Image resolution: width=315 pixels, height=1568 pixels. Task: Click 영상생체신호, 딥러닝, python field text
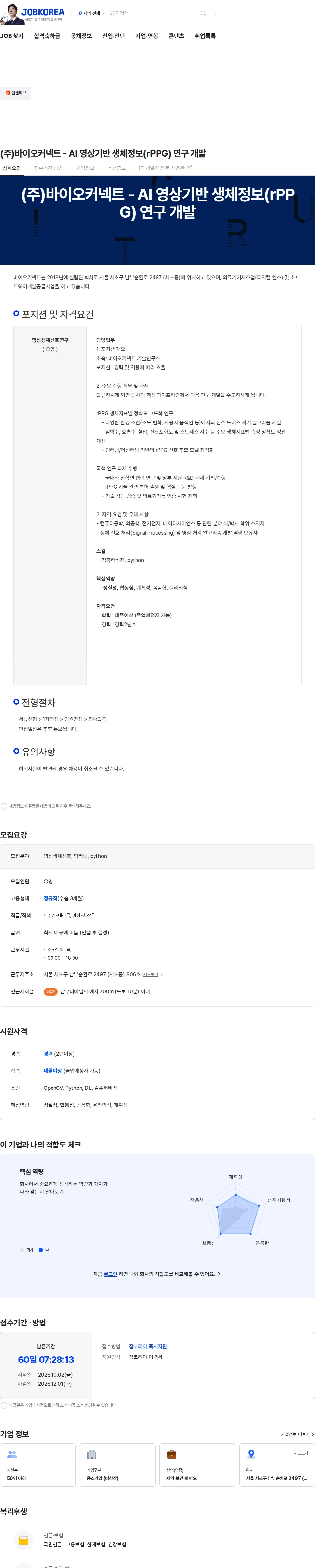pyautogui.click(x=75, y=856)
